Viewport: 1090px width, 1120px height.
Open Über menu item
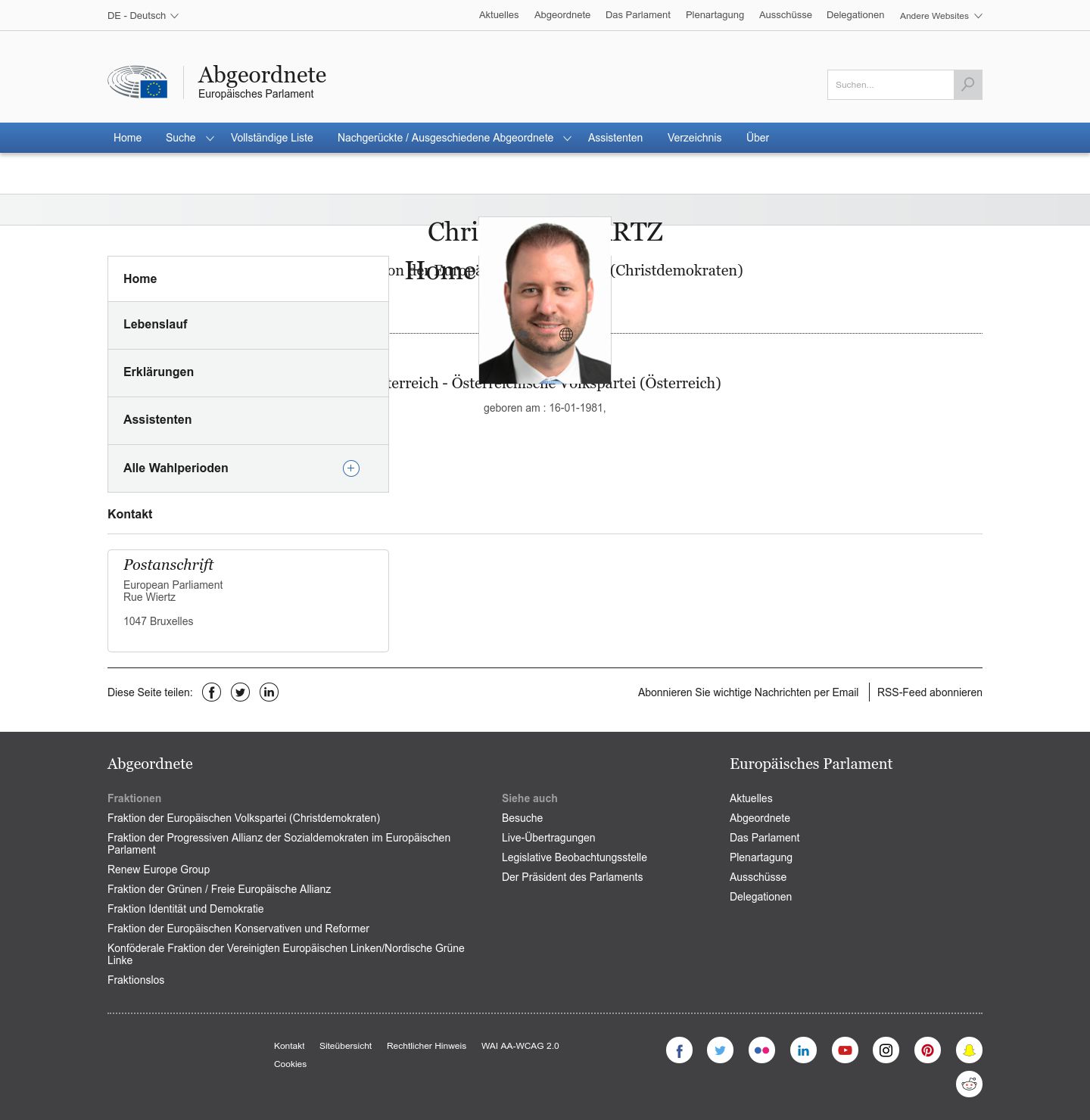(758, 138)
